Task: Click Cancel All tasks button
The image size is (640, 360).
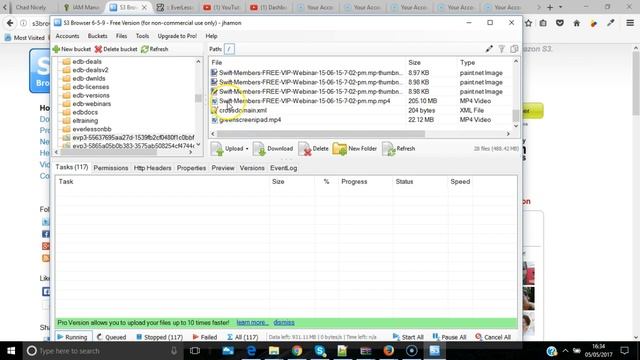Action: [x=493, y=337]
